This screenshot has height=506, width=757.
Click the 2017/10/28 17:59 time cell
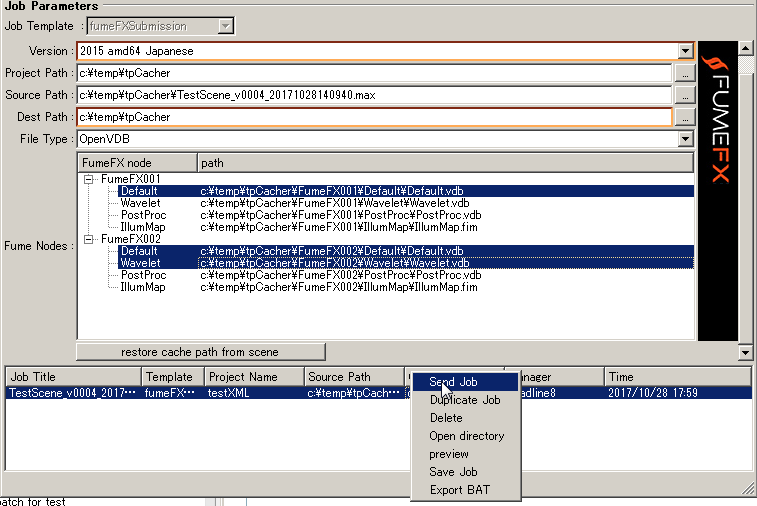(653, 393)
